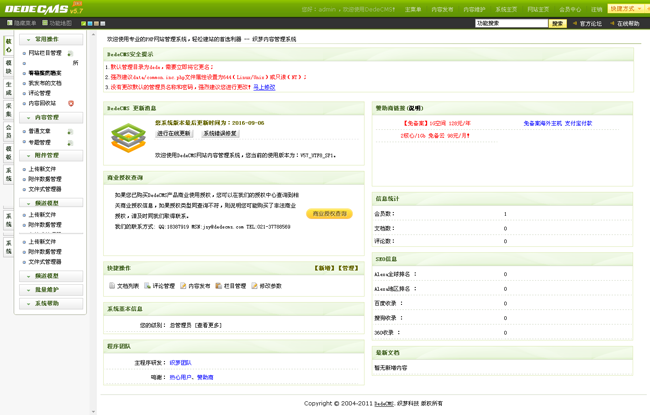Expand the 系统帮助 menu section
This screenshot has width=650, height=415.
pyautogui.click(x=51, y=303)
